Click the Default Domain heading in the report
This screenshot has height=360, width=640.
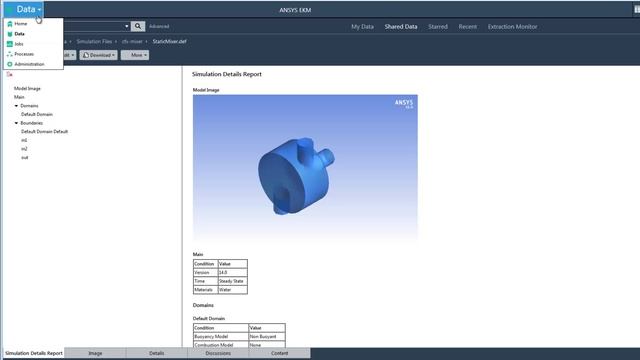(209, 318)
